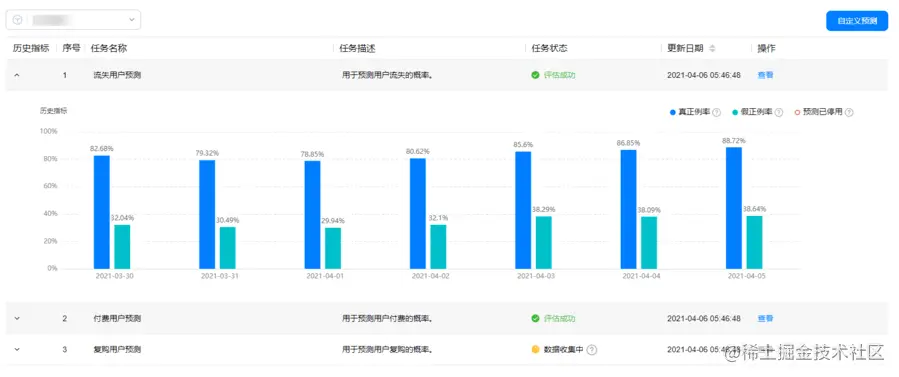Click the blue bar for 2021-04-02

(x=417, y=213)
